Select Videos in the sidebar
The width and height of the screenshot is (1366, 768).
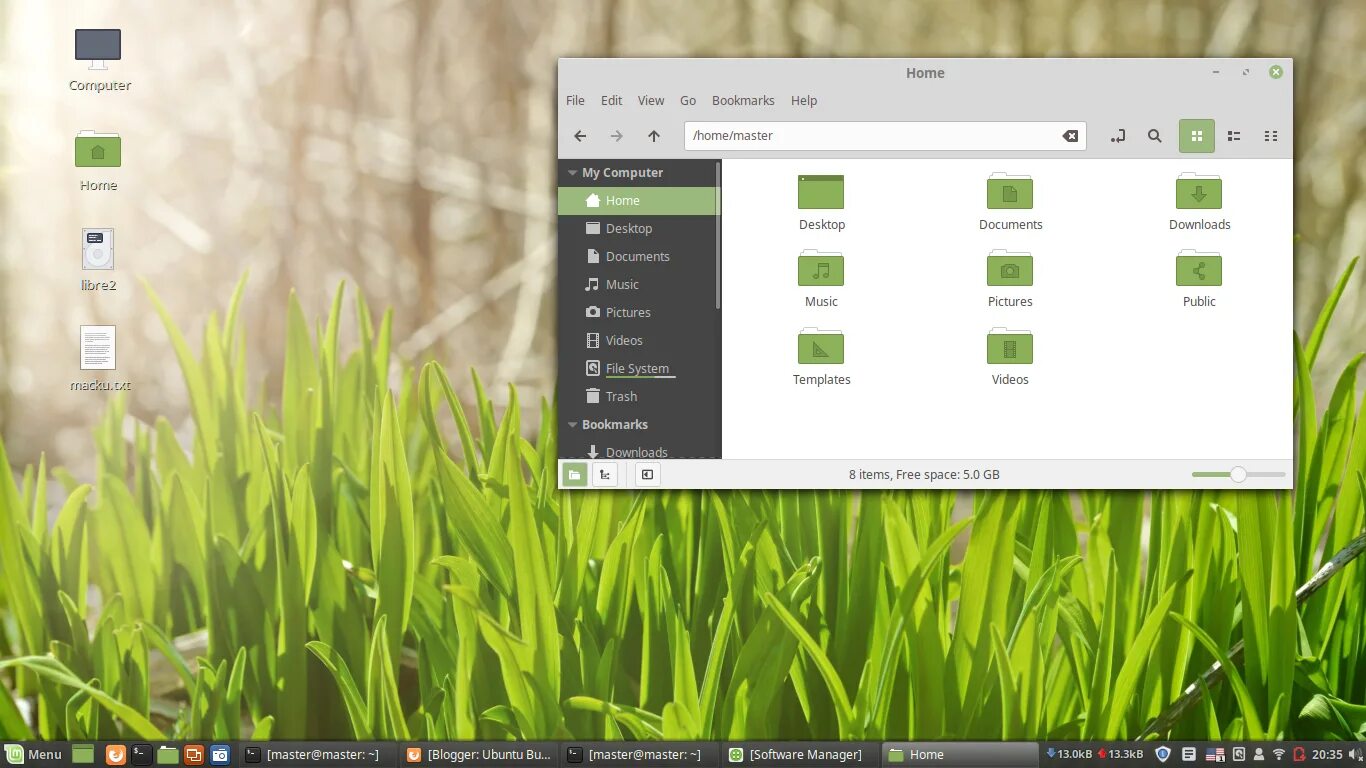(x=638, y=341)
